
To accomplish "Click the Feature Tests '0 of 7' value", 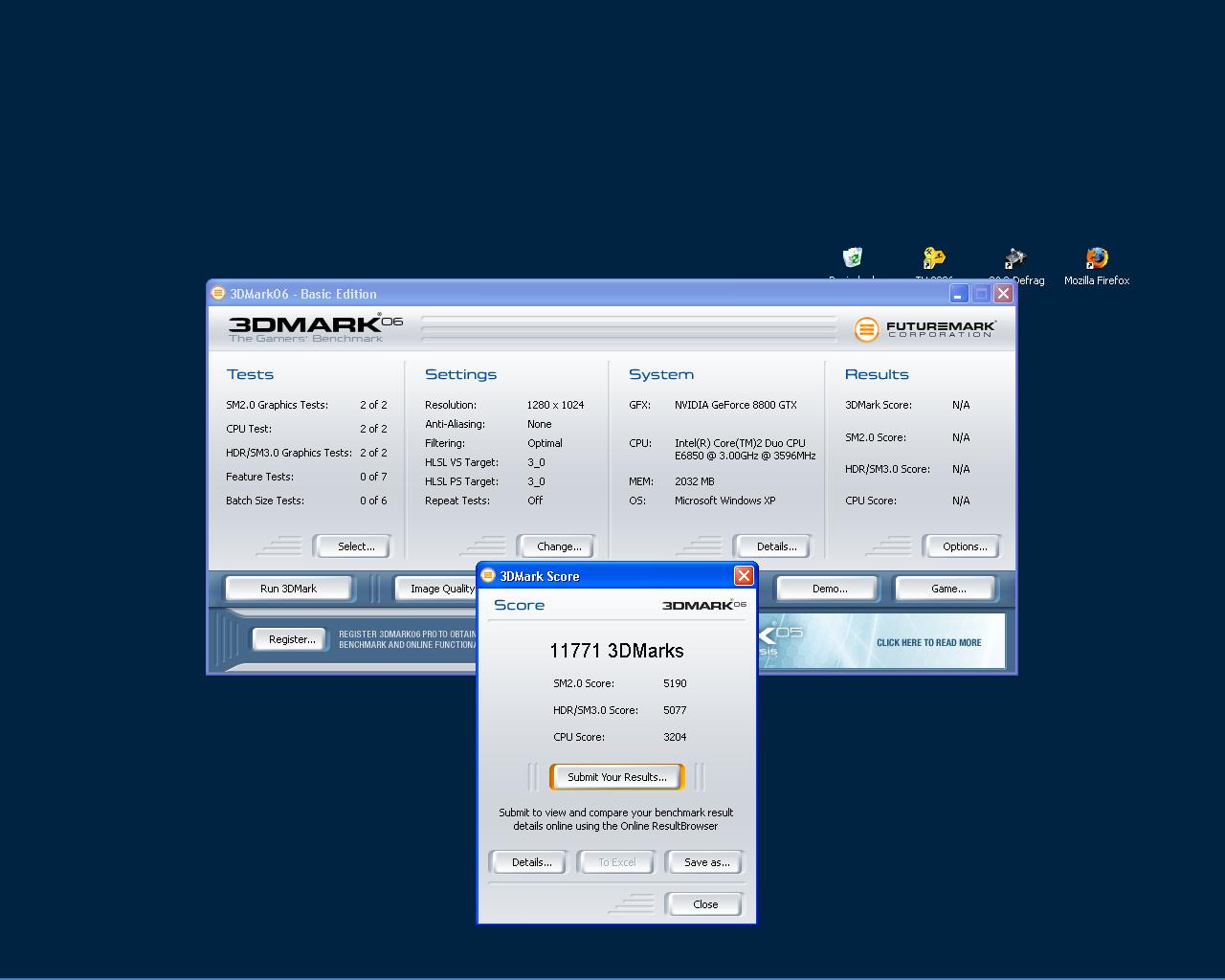I will click(x=373, y=477).
